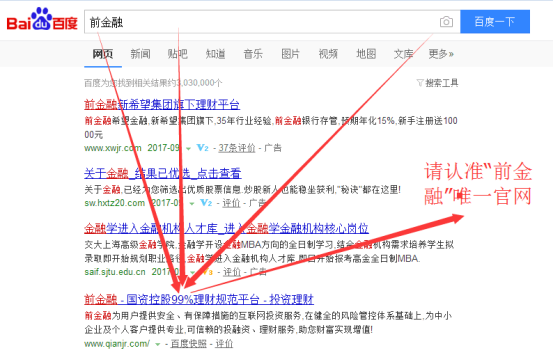
Task: Switch to the 图片 tab
Action: click(290, 54)
